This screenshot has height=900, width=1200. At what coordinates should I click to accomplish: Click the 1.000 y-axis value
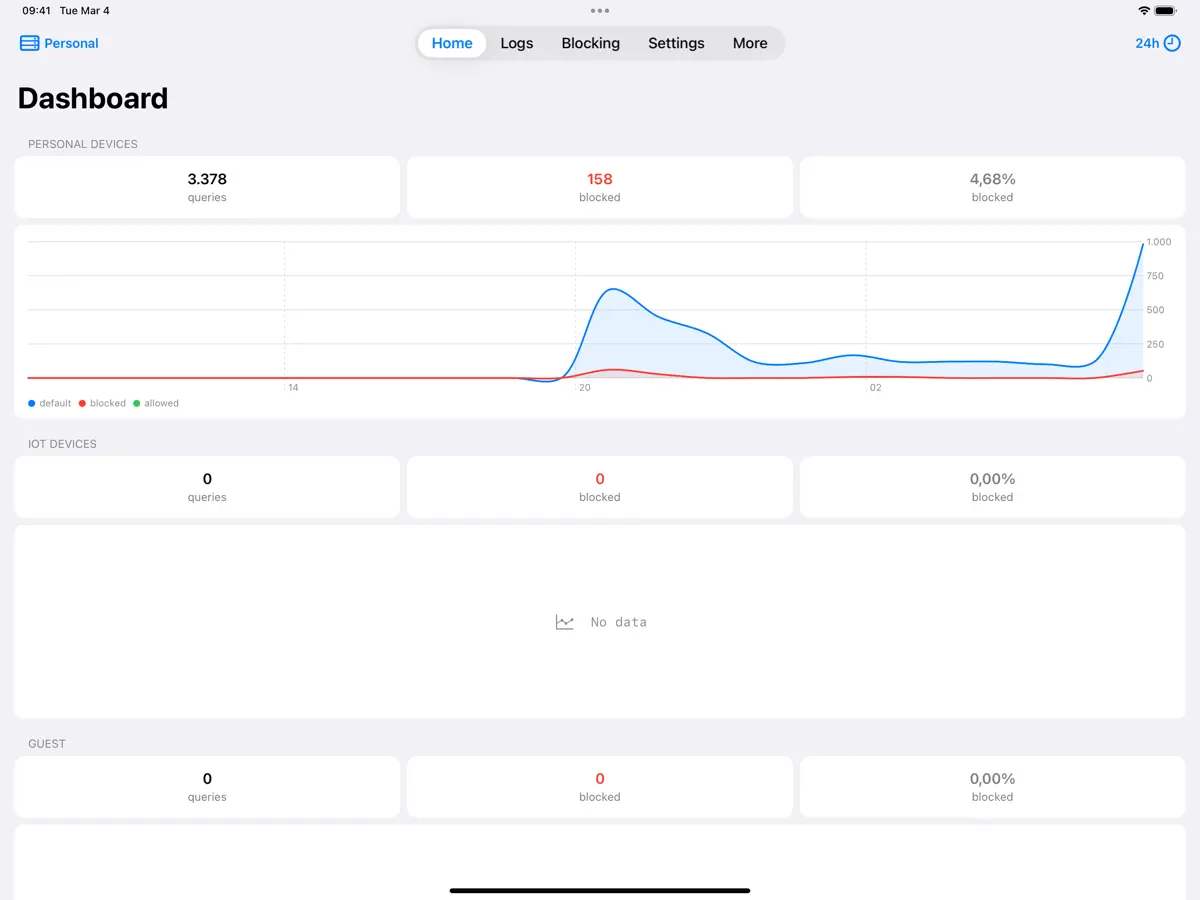coord(1159,242)
